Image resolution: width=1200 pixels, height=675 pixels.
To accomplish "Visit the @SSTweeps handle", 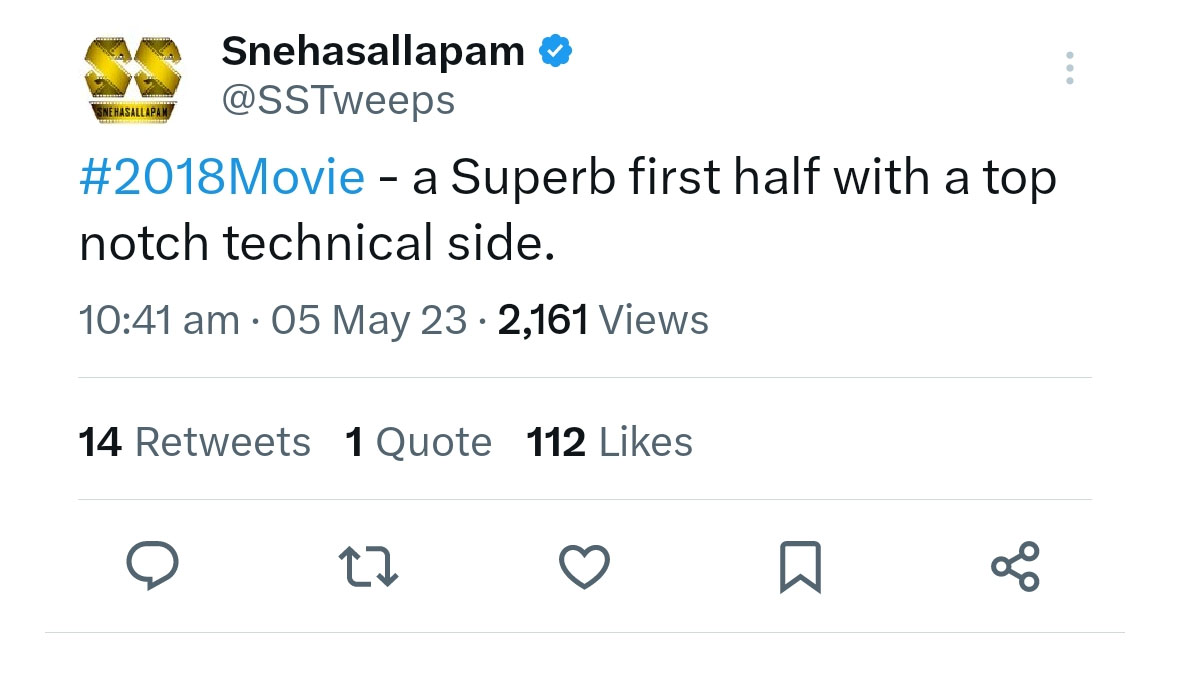I will (x=338, y=99).
